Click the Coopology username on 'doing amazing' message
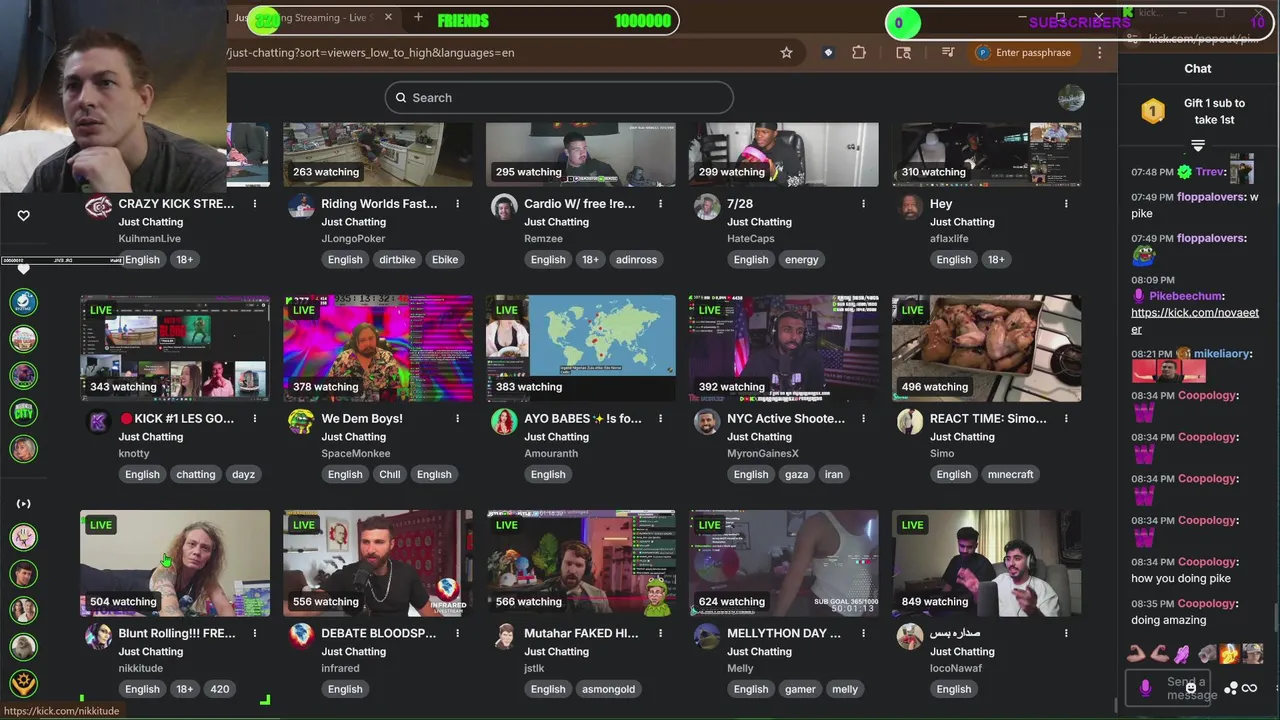The image size is (1280, 720). [1207, 604]
